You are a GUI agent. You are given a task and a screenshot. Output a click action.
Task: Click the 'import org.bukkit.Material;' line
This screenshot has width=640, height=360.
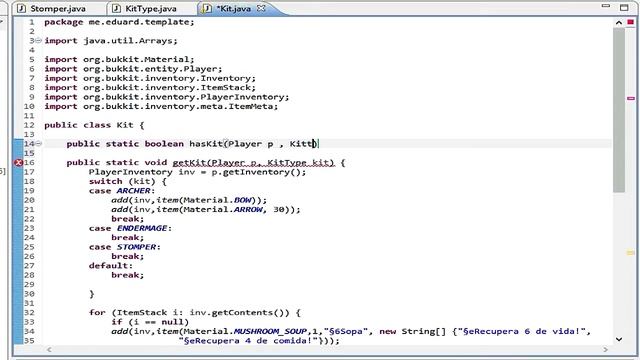point(119,60)
